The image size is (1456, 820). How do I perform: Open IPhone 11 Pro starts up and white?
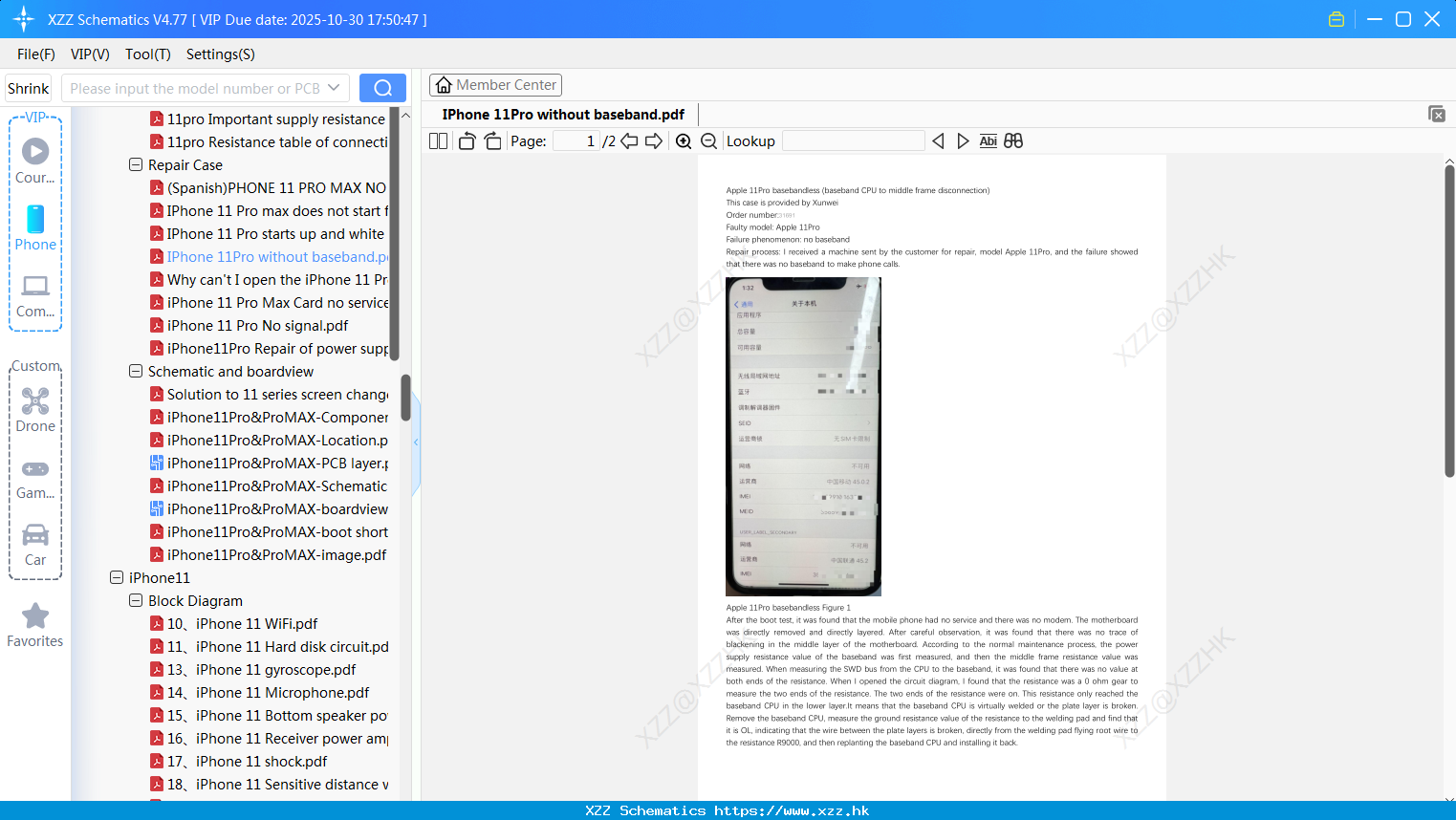click(x=267, y=233)
